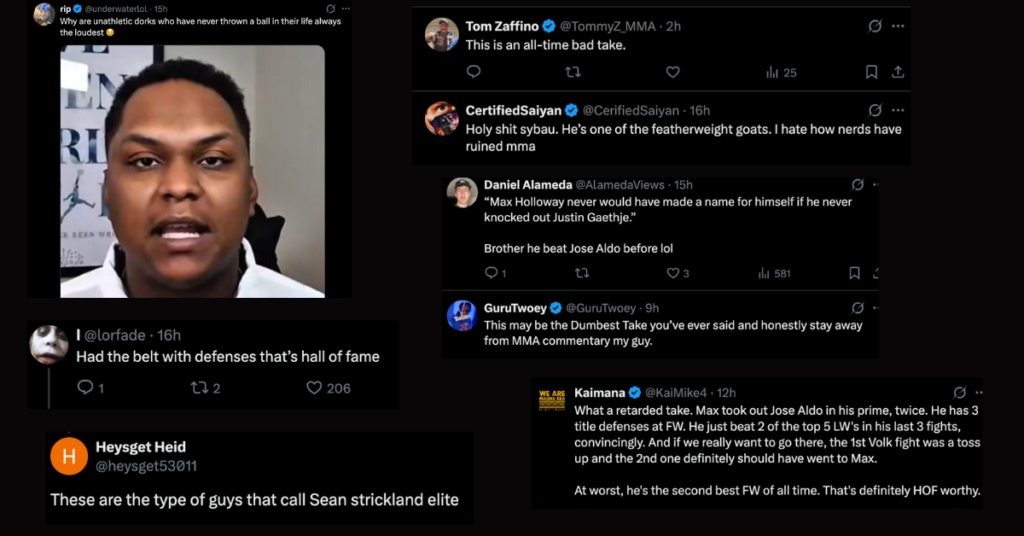Like Daniel Alameda's Jose Aldo tweet
The height and width of the screenshot is (536, 1024).
672,273
